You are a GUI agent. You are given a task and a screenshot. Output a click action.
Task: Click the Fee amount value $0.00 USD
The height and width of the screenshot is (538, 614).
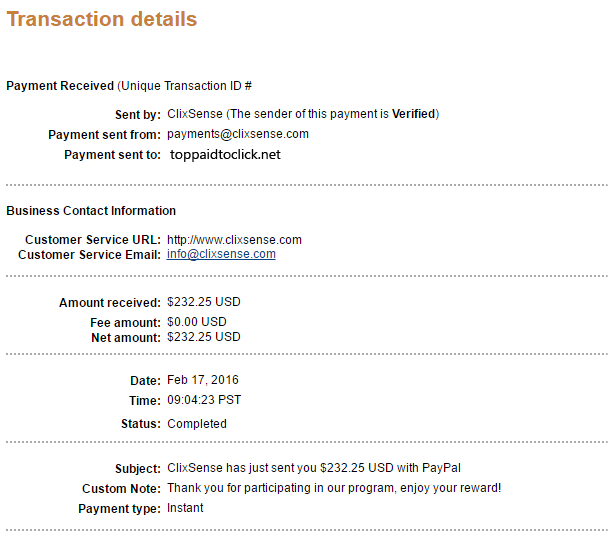pos(197,322)
